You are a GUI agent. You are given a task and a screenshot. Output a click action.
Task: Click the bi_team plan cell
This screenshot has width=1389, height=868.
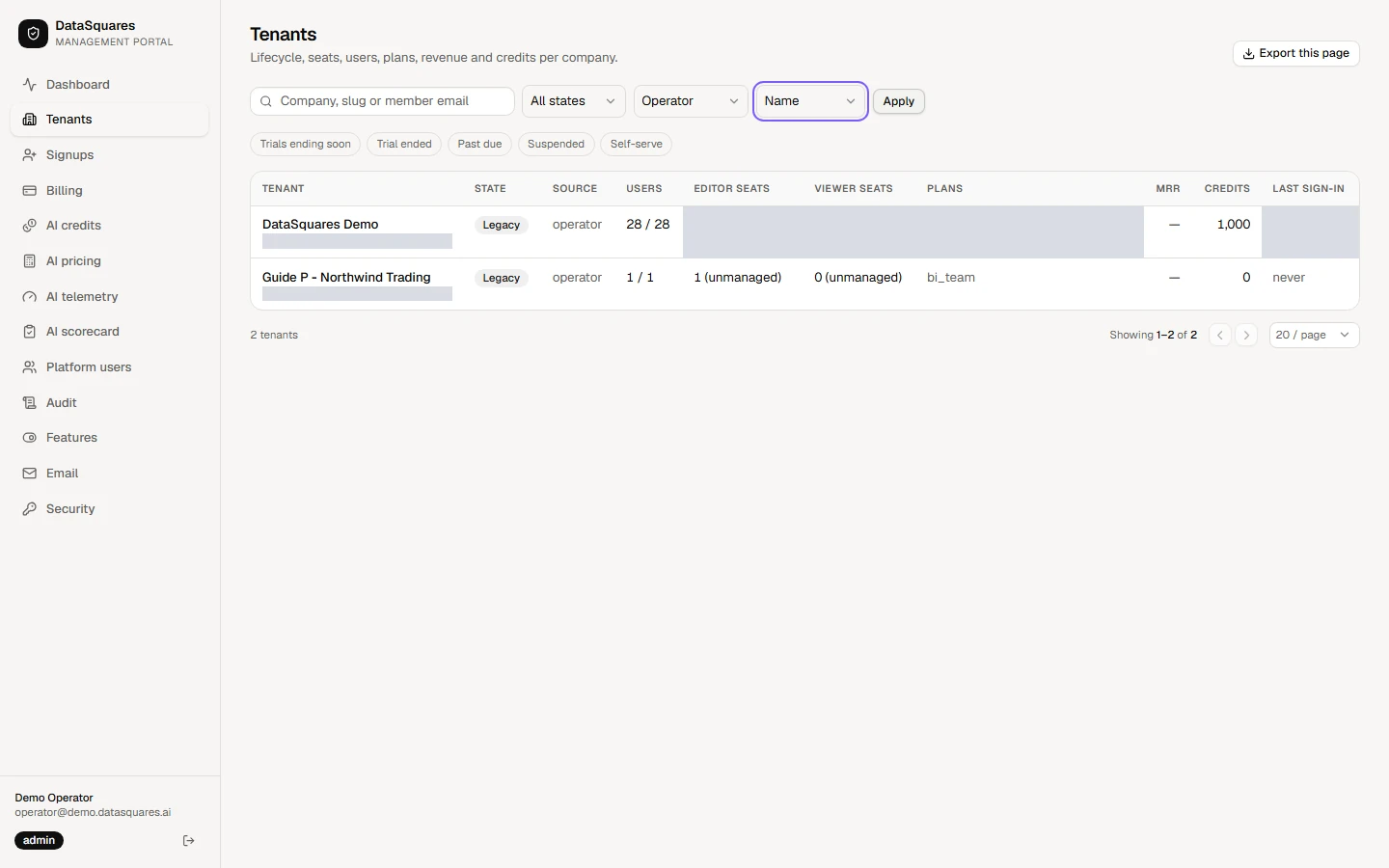pos(951,278)
